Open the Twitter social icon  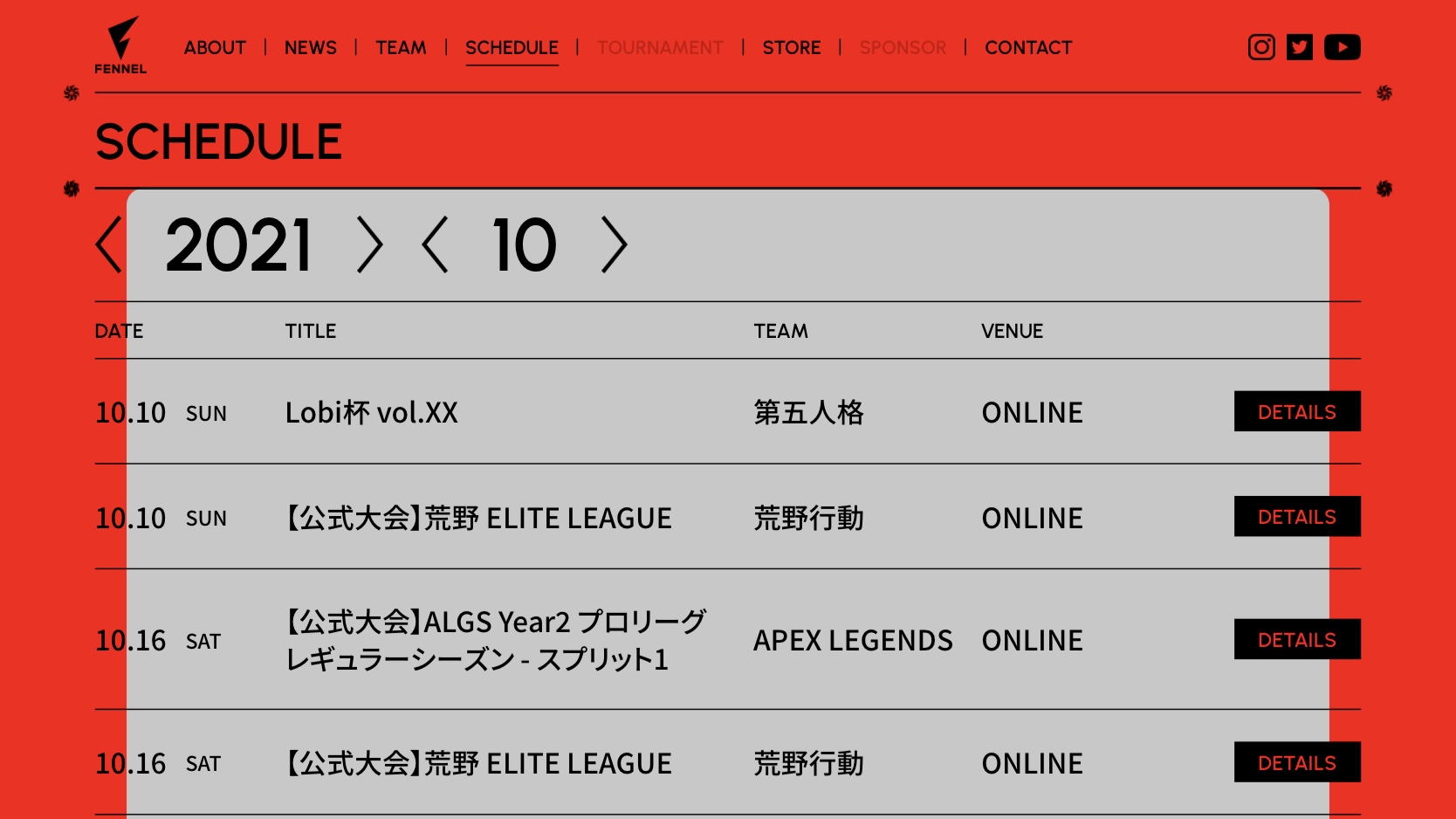click(x=1299, y=47)
